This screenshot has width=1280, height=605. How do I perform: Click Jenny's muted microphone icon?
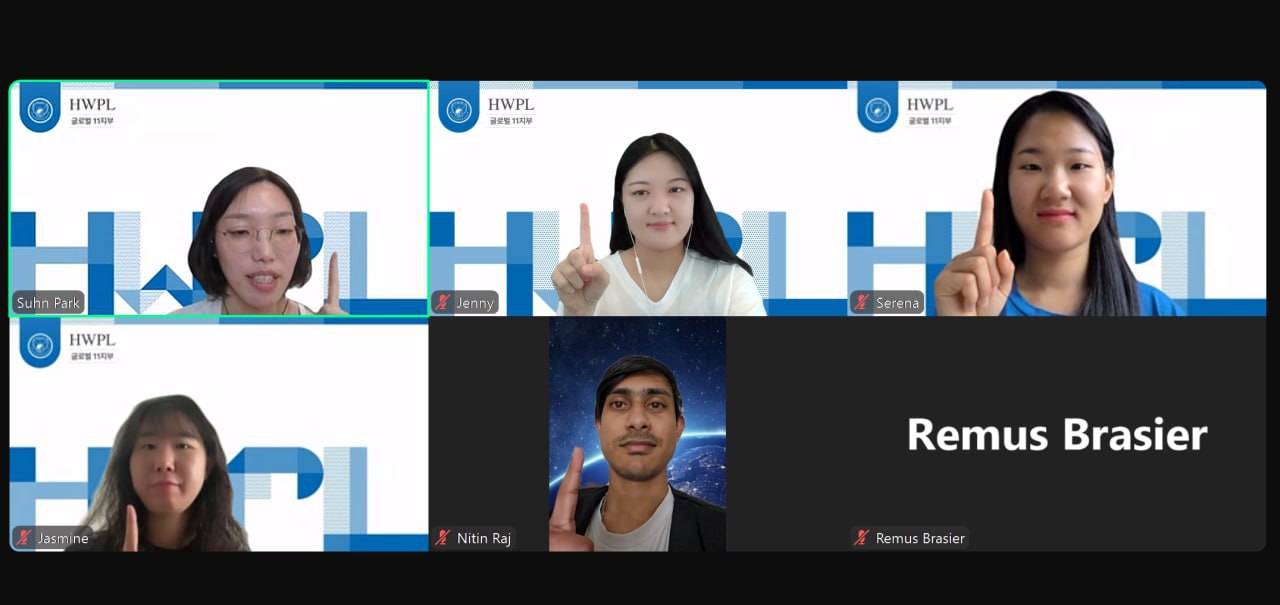tap(443, 303)
